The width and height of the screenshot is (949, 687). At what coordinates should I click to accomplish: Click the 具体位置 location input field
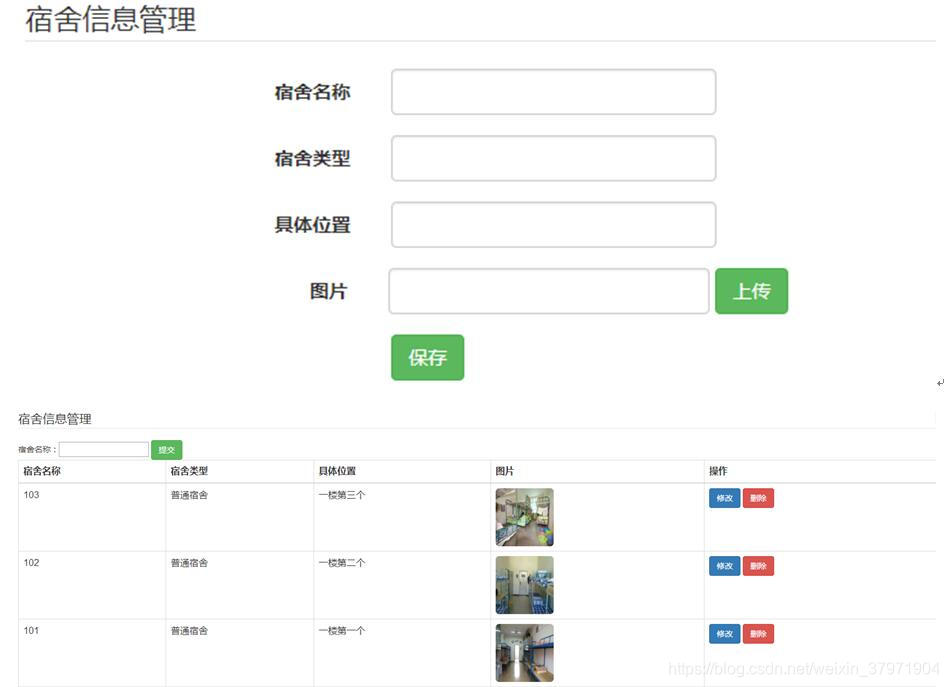[552, 224]
